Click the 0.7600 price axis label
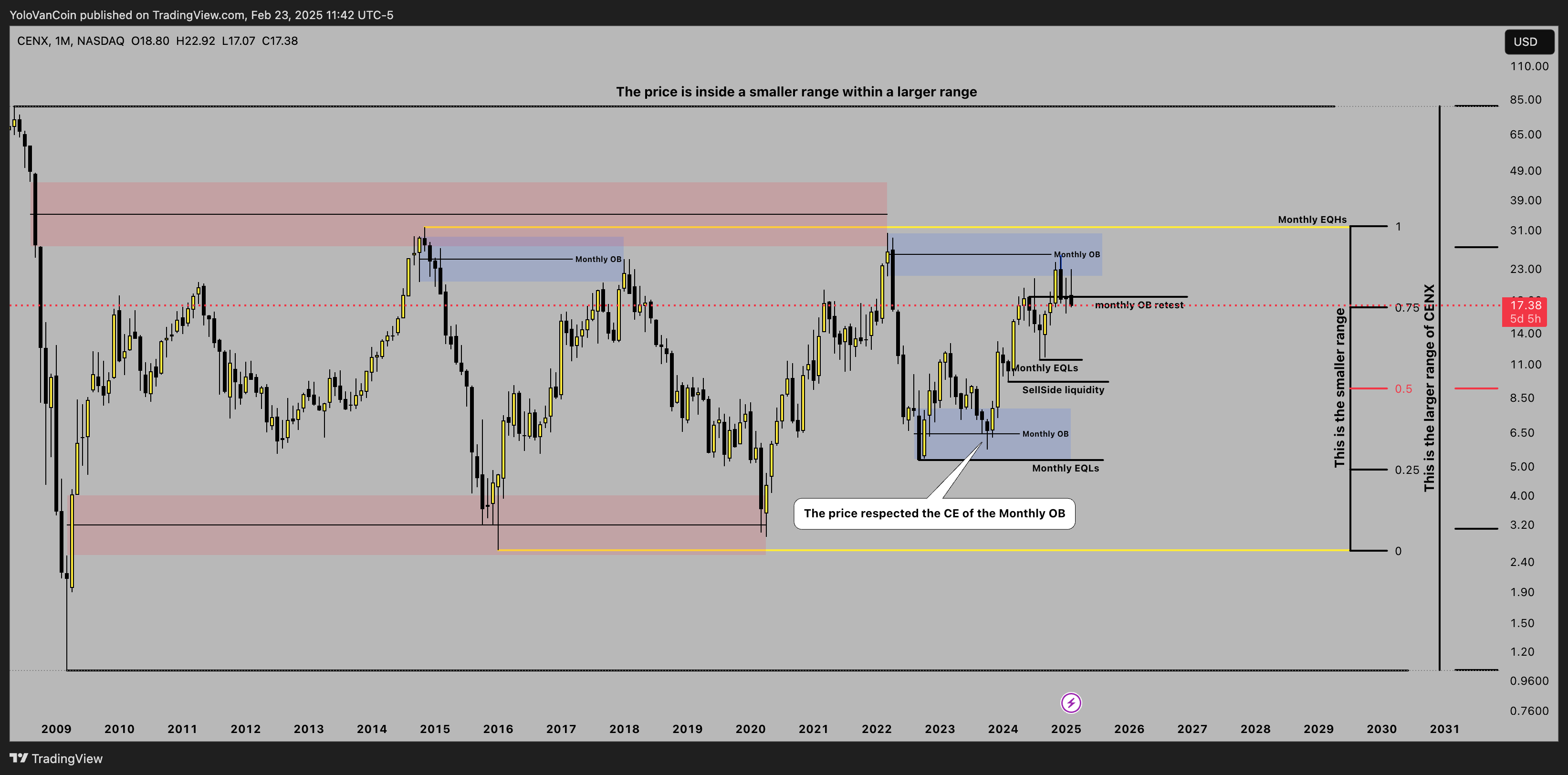This screenshot has width=1568, height=775. click(x=1529, y=711)
